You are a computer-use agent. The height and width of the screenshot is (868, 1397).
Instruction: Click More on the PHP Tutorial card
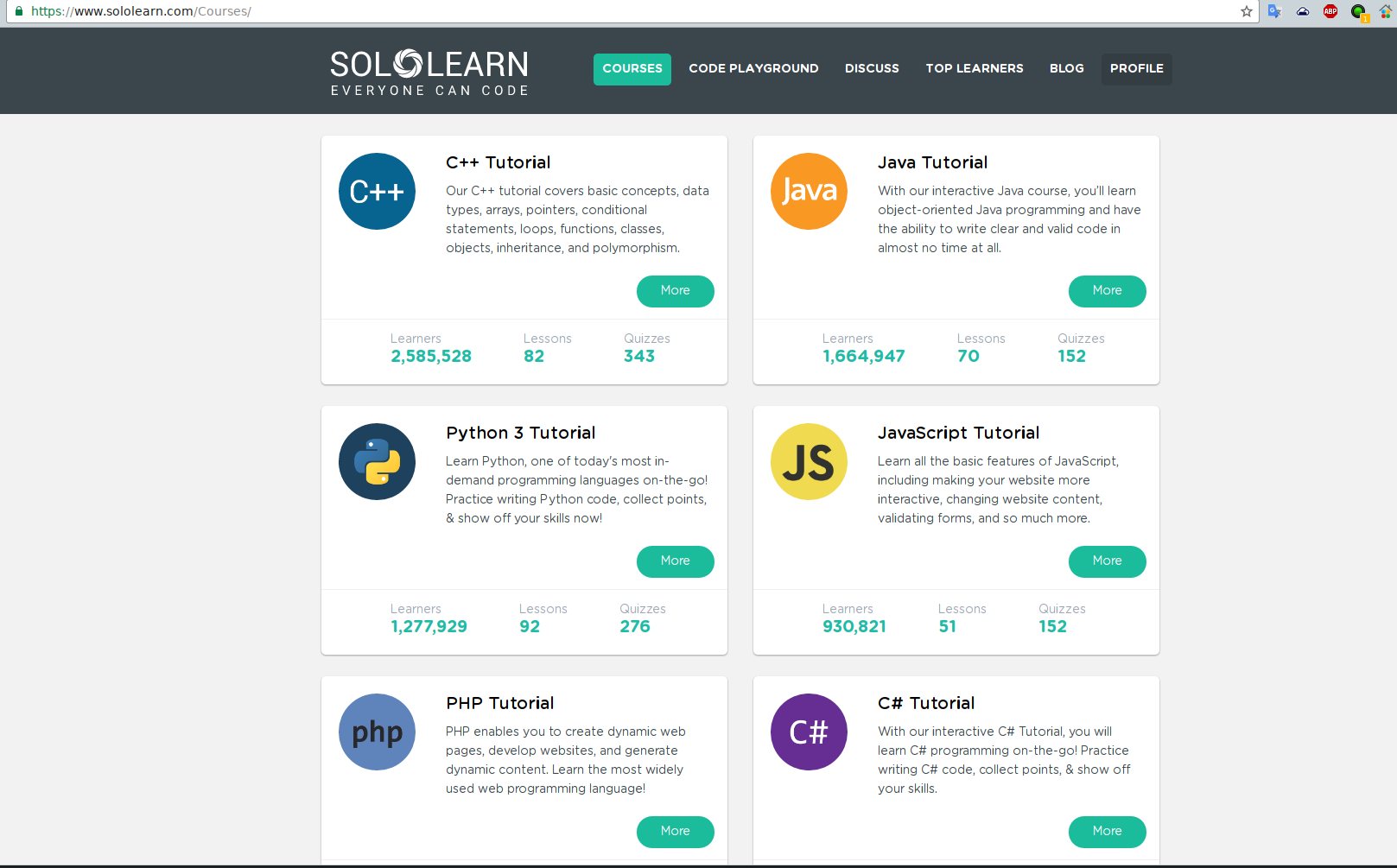pyautogui.click(x=676, y=832)
